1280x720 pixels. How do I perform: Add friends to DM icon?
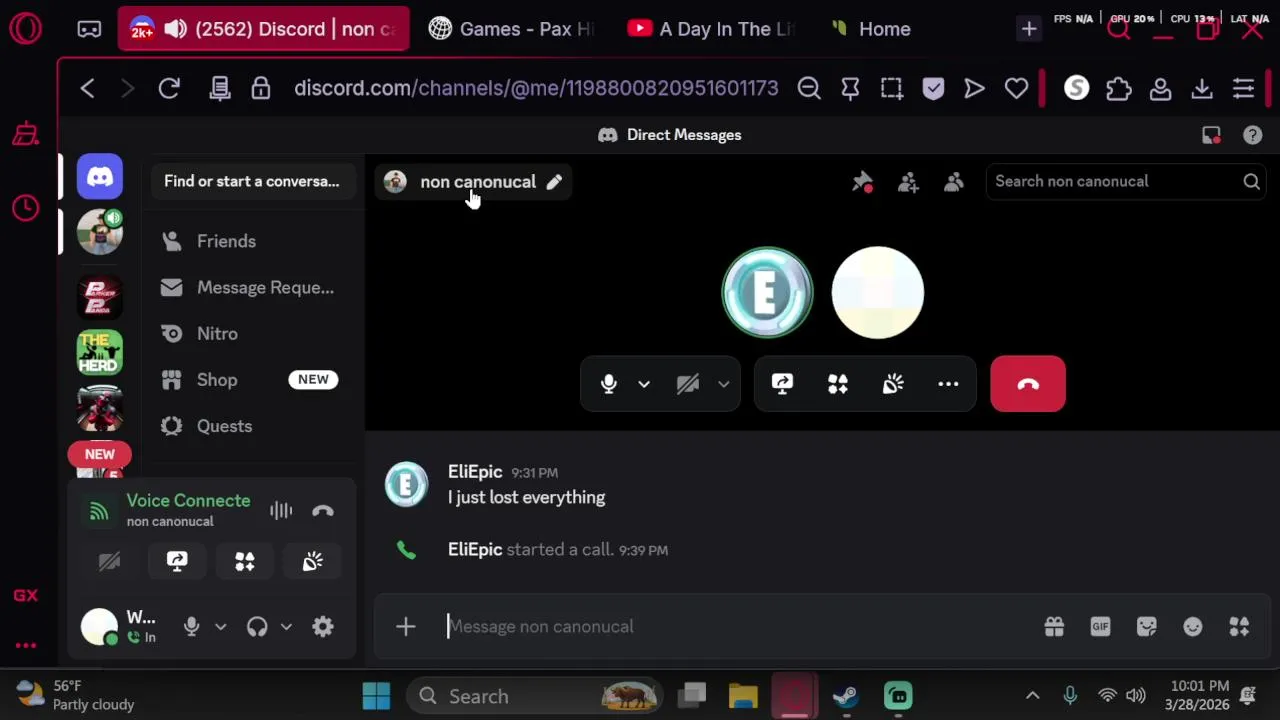(x=908, y=182)
